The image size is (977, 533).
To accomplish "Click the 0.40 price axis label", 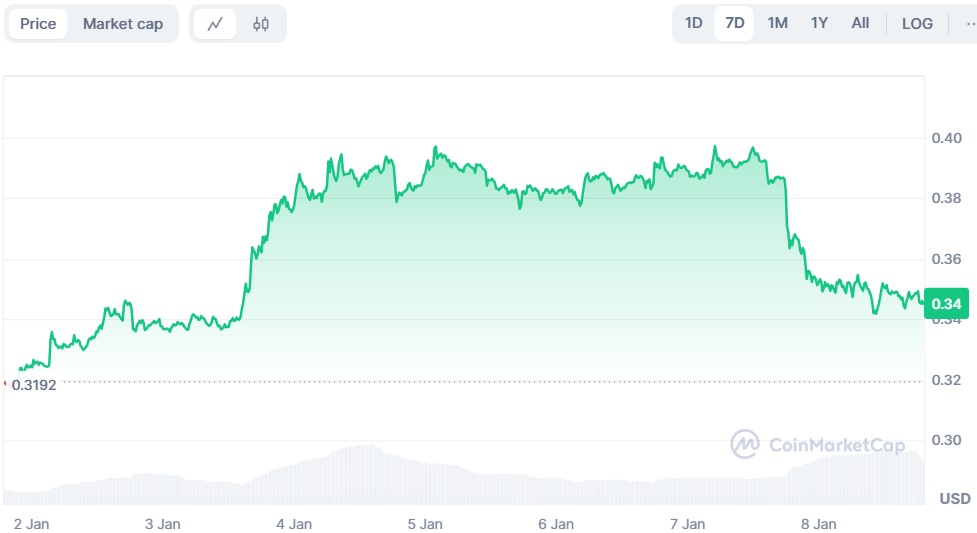I will click(x=947, y=138).
